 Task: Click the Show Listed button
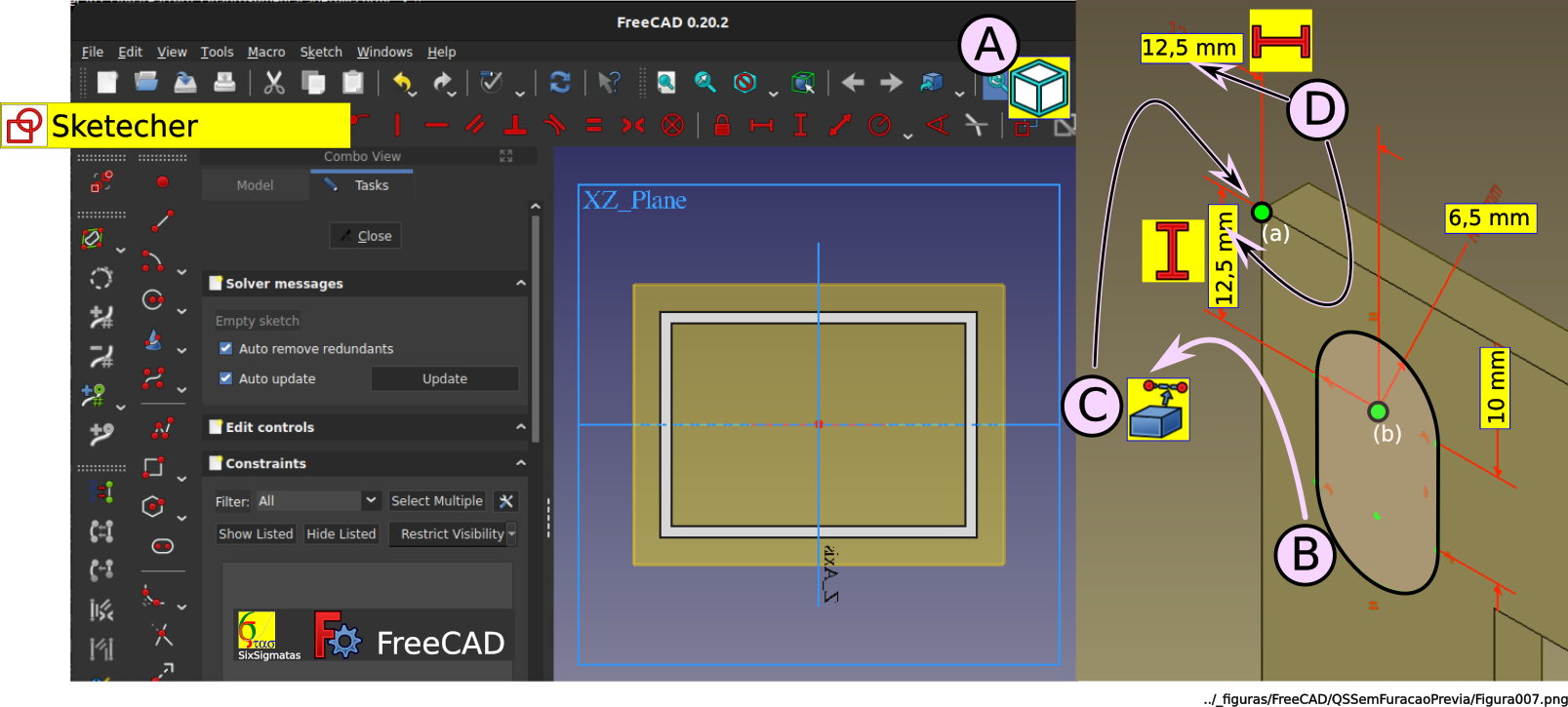pos(256,533)
